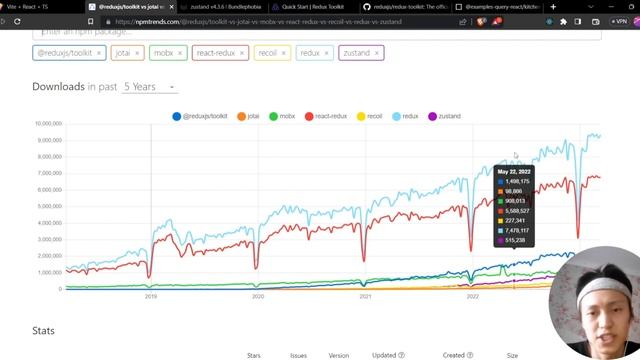Switch to the examples-query-react kitchen tab
The height and width of the screenshot is (360, 640).
498,7
